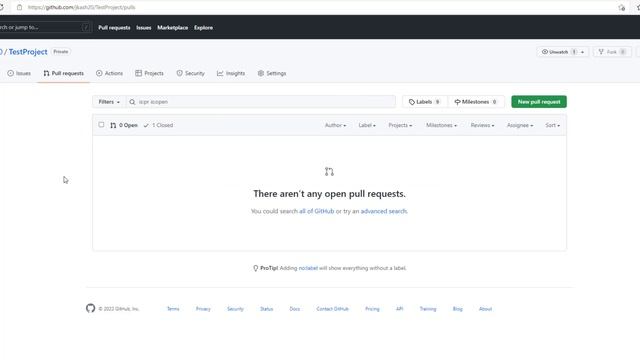Screen dimensions: 640x360
Task: Open the Issues repository tab
Action: click(x=19, y=73)
